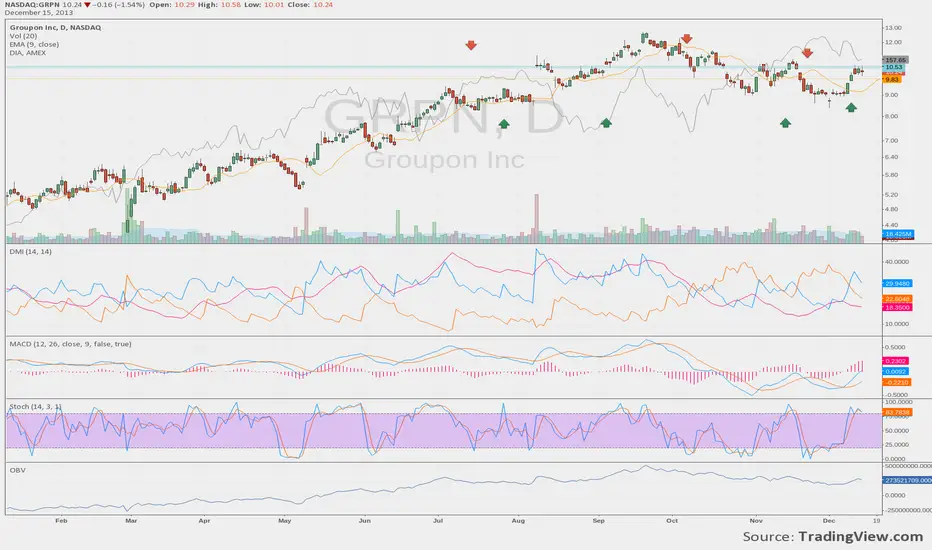Screen dimensions: 932x550
Task: Click the orange -0.2210 MACD signal tag
Action: [x=897, y=382]
